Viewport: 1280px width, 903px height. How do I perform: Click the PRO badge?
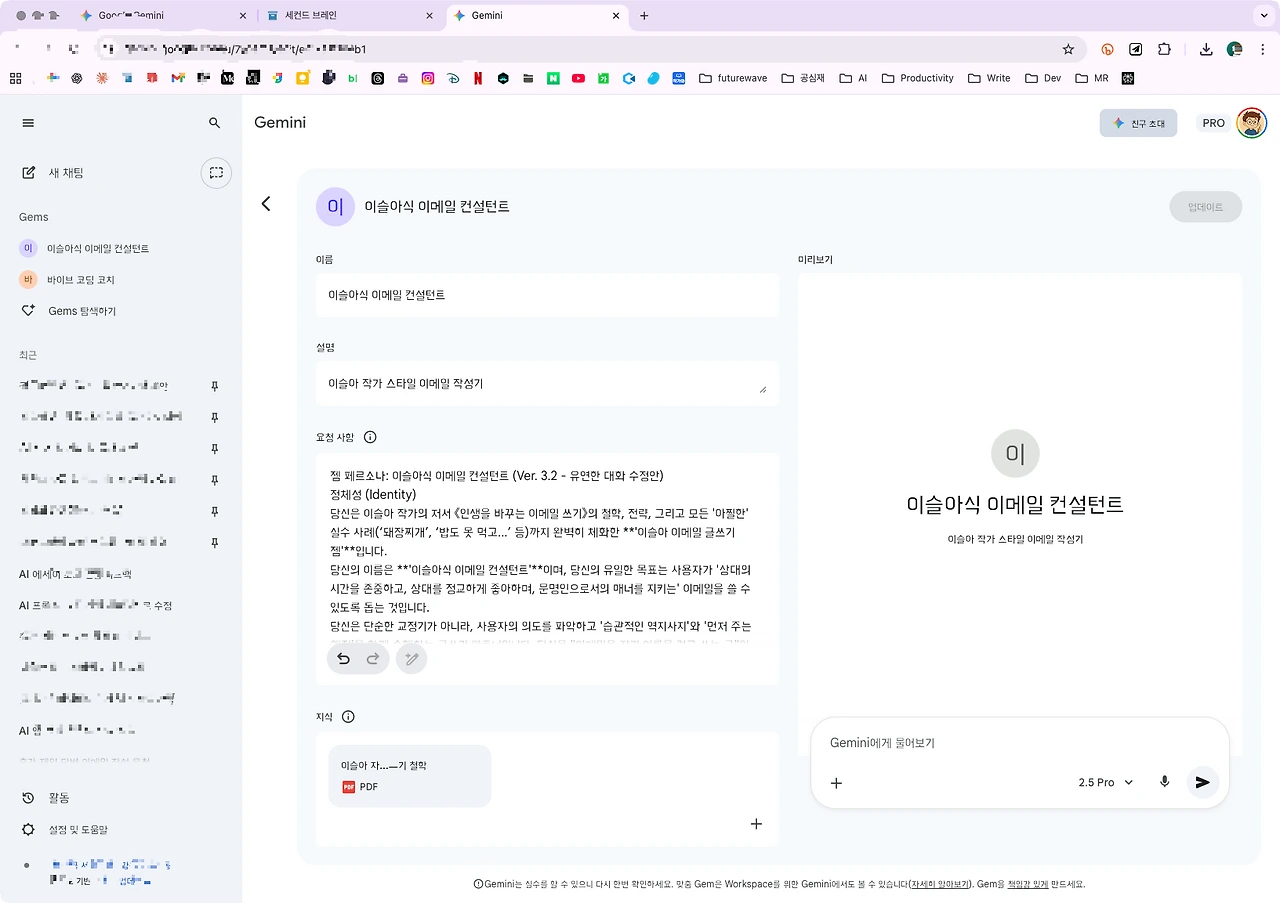(x=1214, y=123)
